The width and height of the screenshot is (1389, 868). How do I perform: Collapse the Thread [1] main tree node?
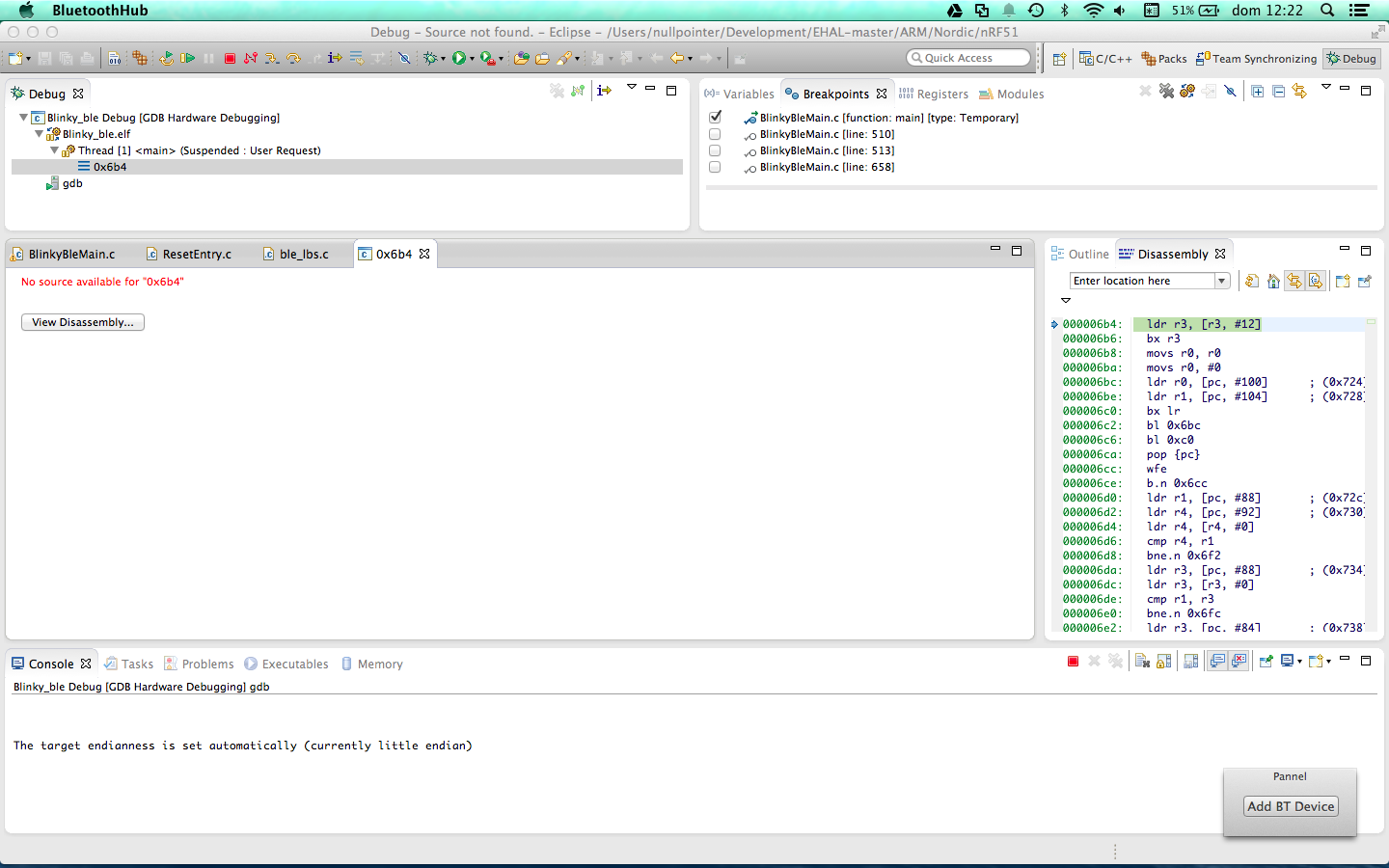point(54,150)
